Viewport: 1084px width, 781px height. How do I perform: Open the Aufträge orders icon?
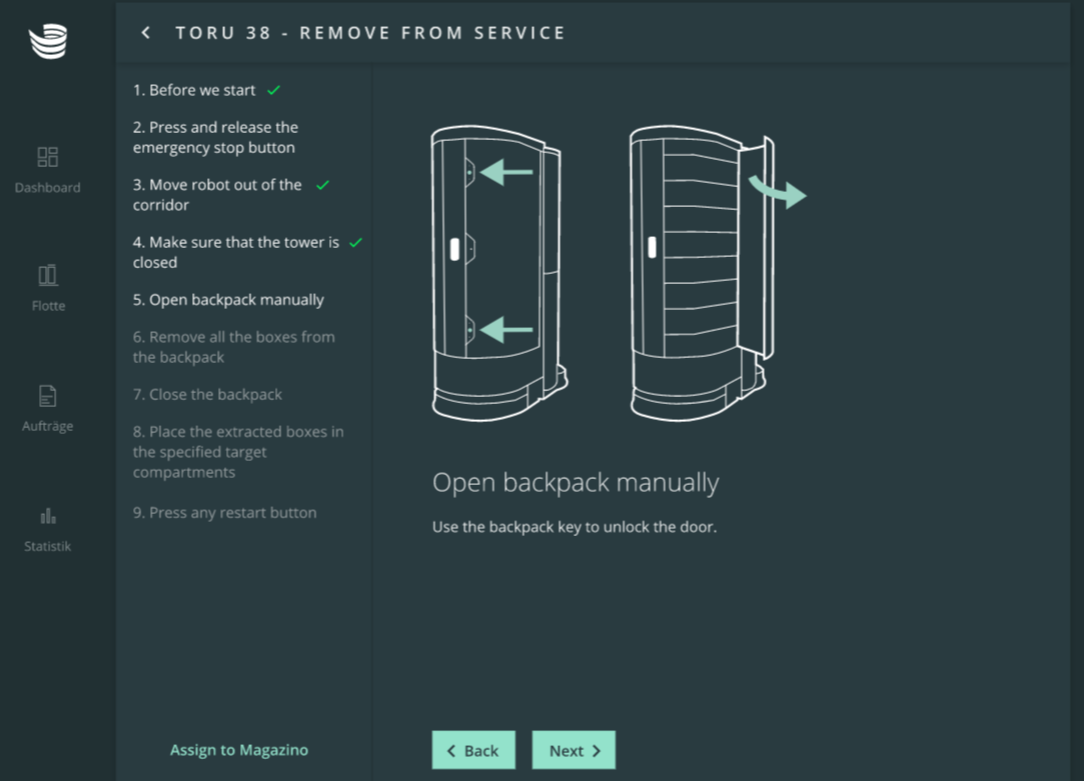point(48,396)
